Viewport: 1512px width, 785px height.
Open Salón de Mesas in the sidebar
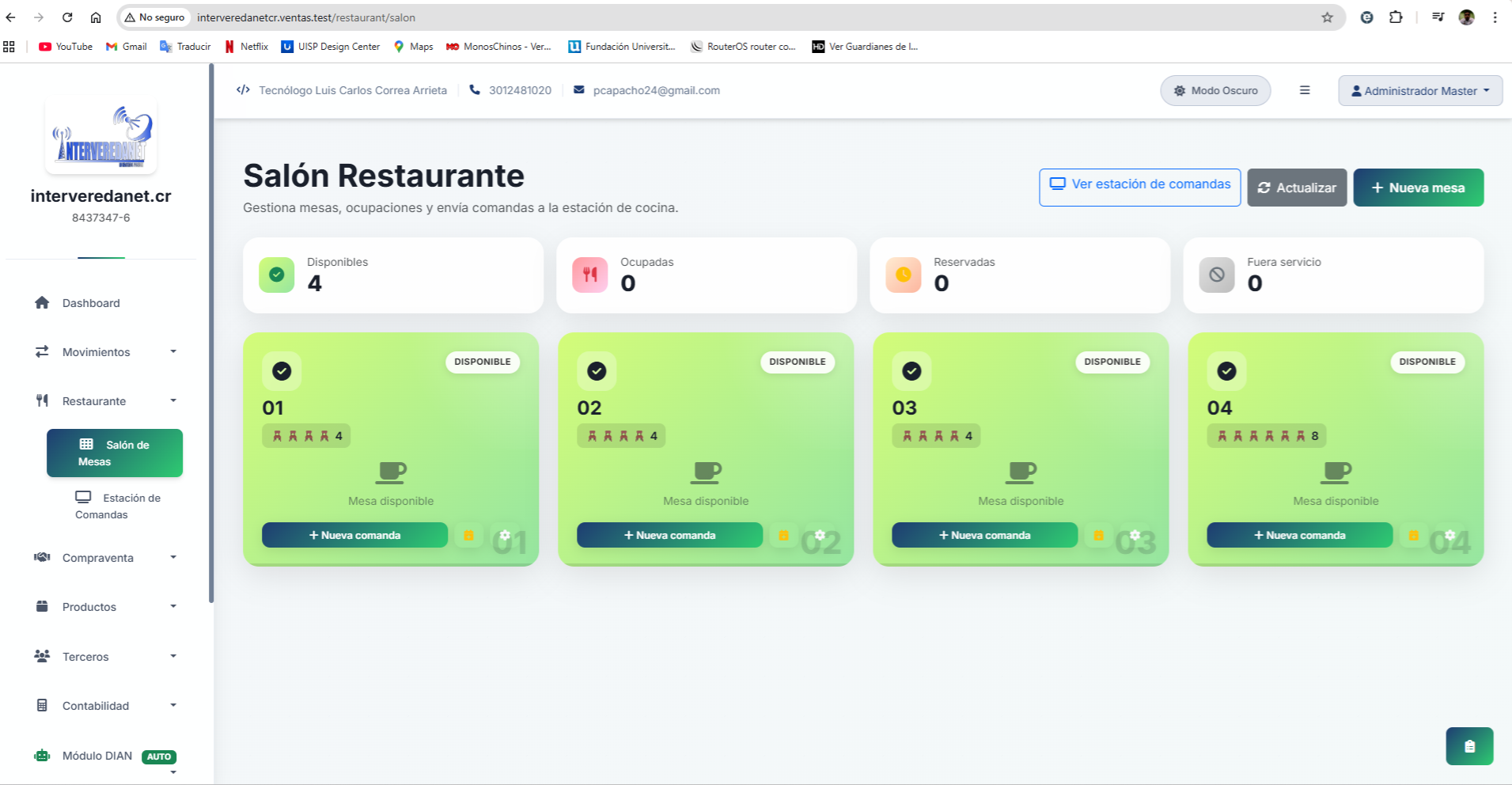115,452
